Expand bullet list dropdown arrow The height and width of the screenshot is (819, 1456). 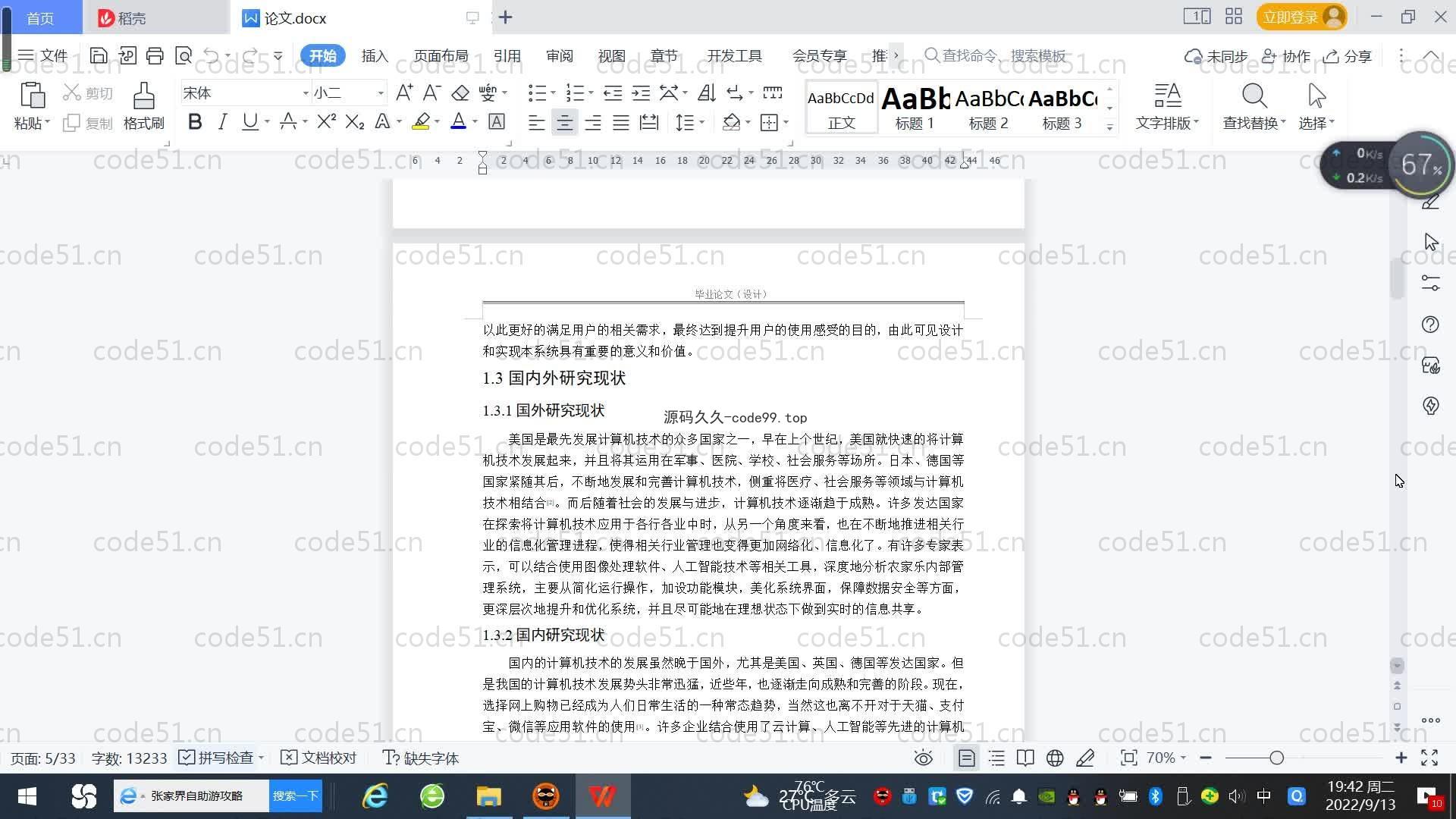point(553,93)
